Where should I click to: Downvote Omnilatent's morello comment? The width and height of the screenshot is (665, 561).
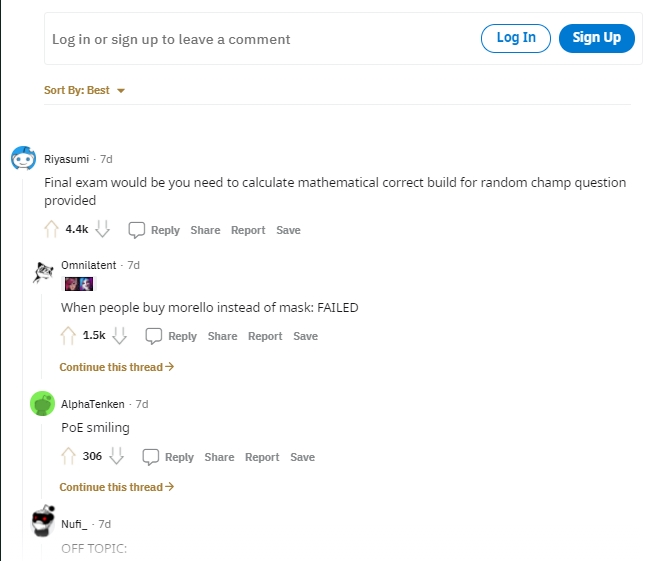pyautogui.click(x=119, y=335)
